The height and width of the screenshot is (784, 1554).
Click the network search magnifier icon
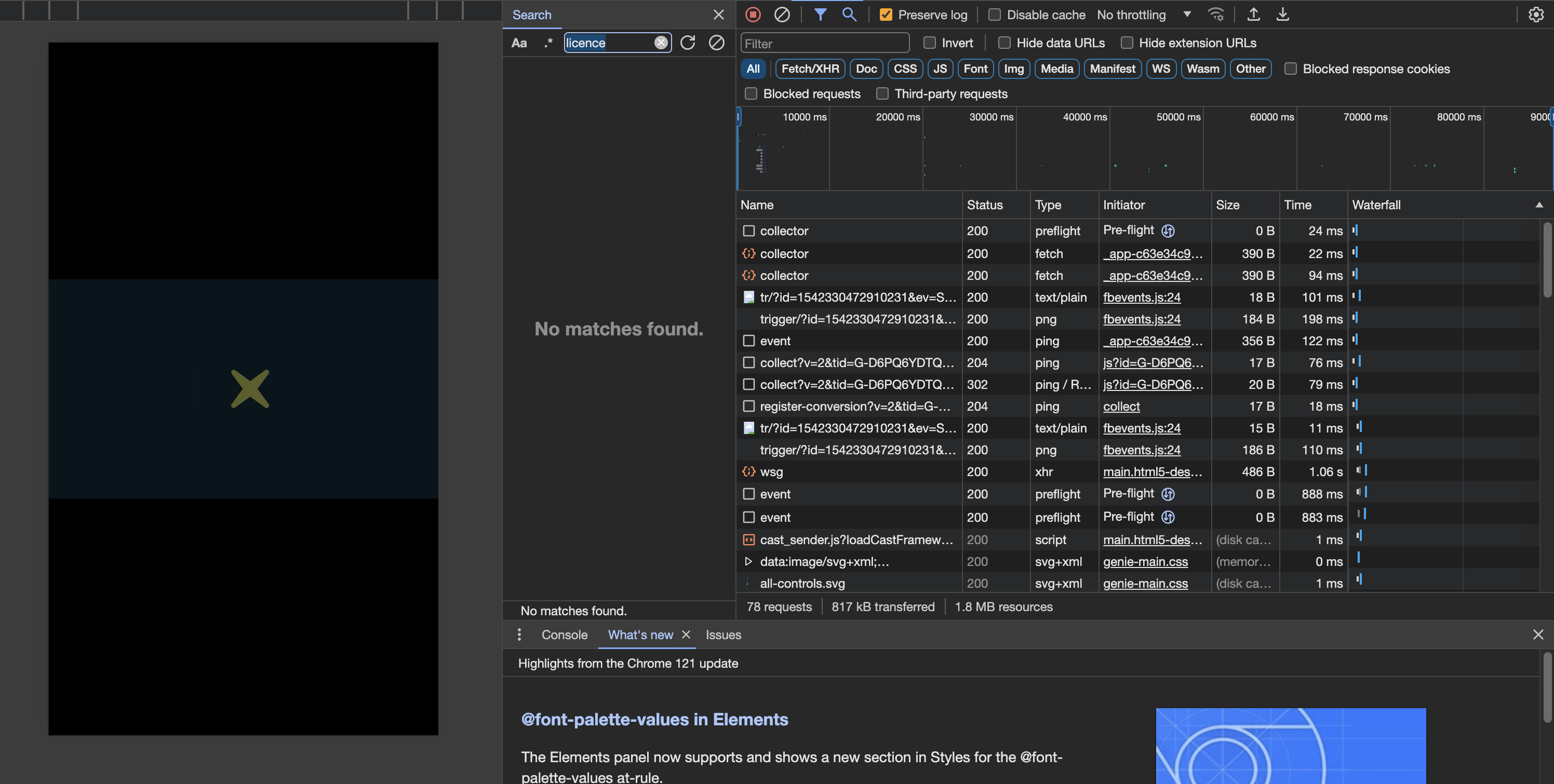click(x=849, y=15)
